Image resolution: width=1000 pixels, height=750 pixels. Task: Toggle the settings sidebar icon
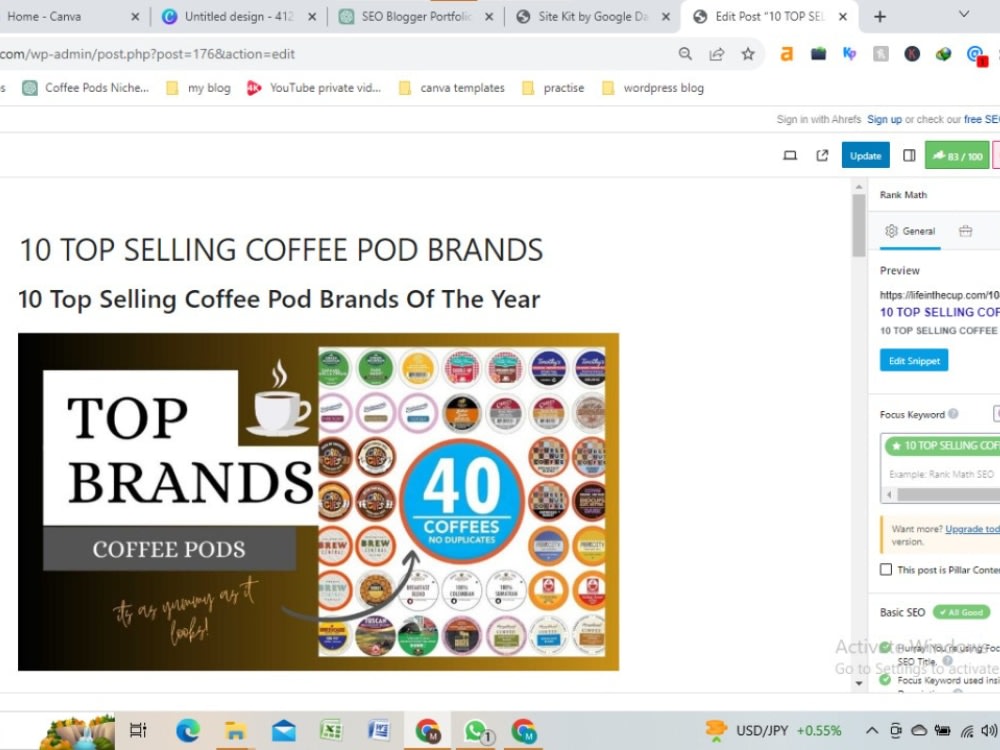(x=909, y=156)
